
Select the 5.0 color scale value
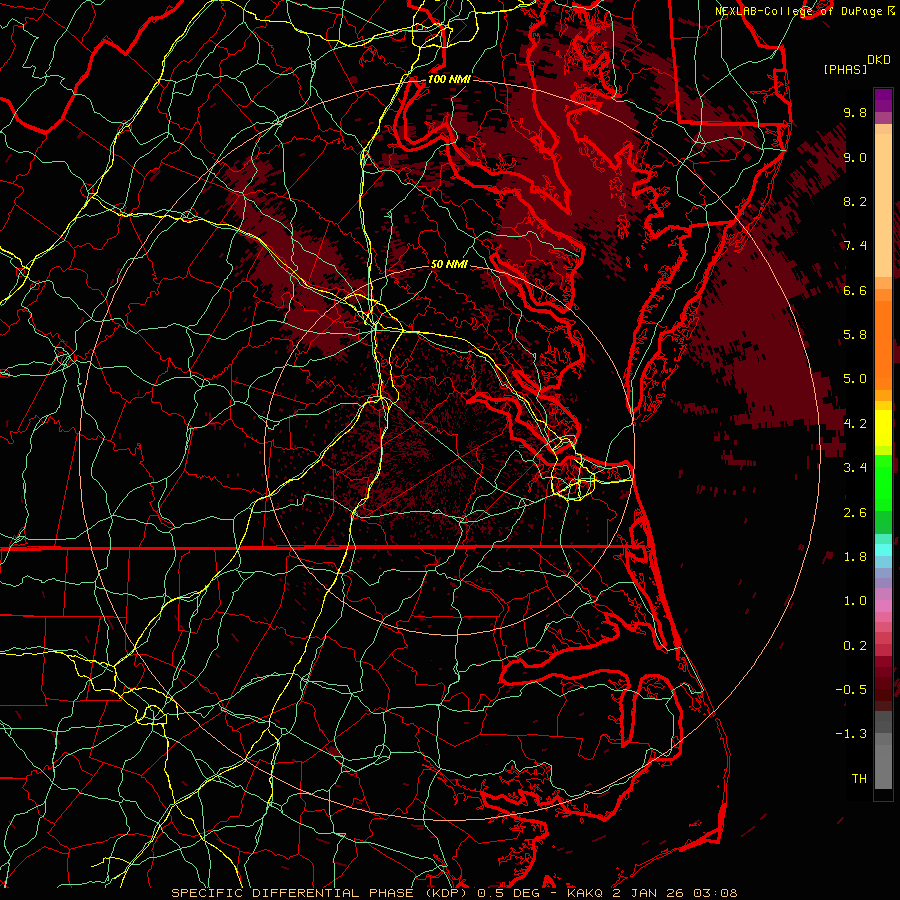[855, 379]
